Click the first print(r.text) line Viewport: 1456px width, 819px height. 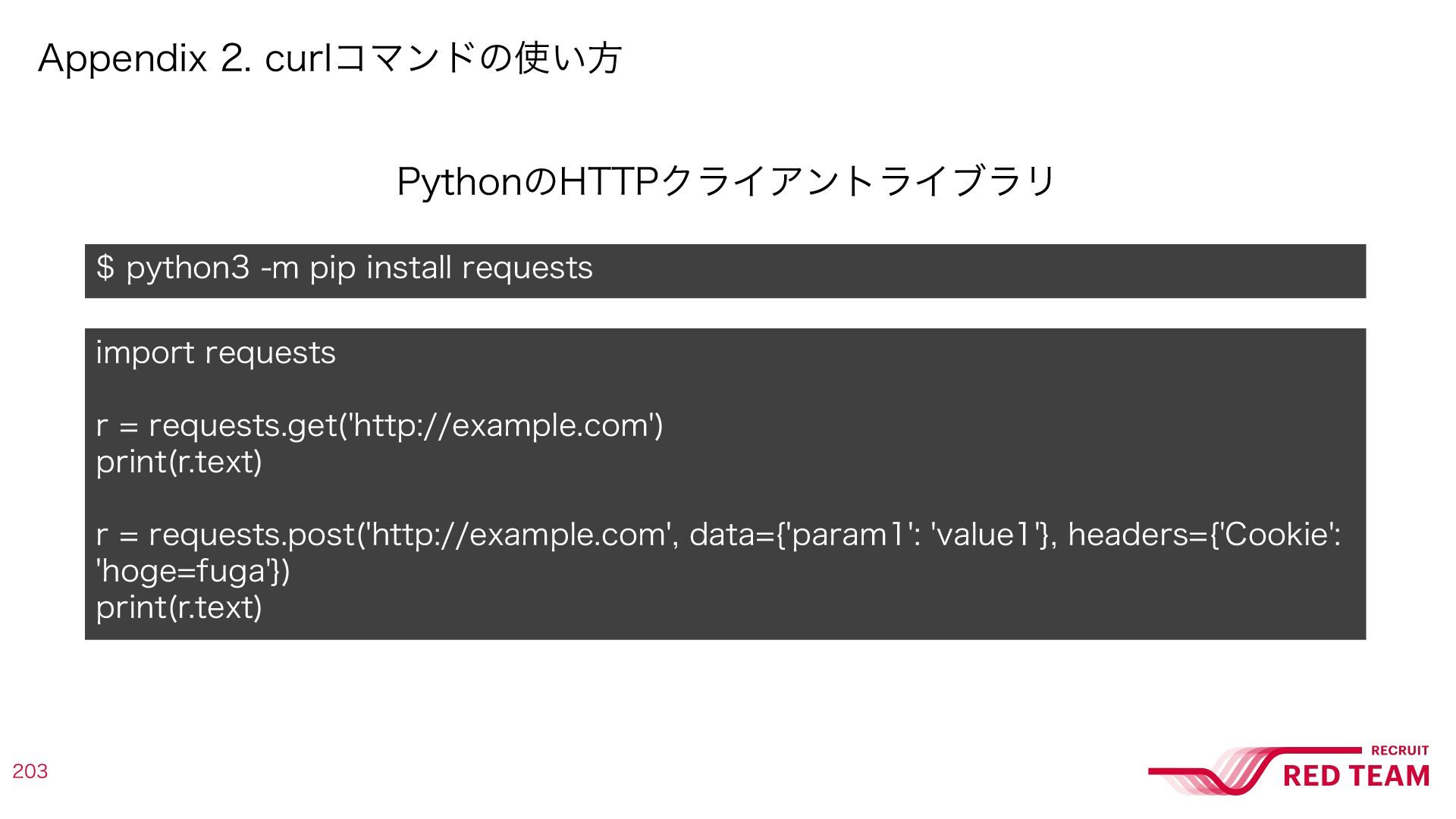point(179,462)
